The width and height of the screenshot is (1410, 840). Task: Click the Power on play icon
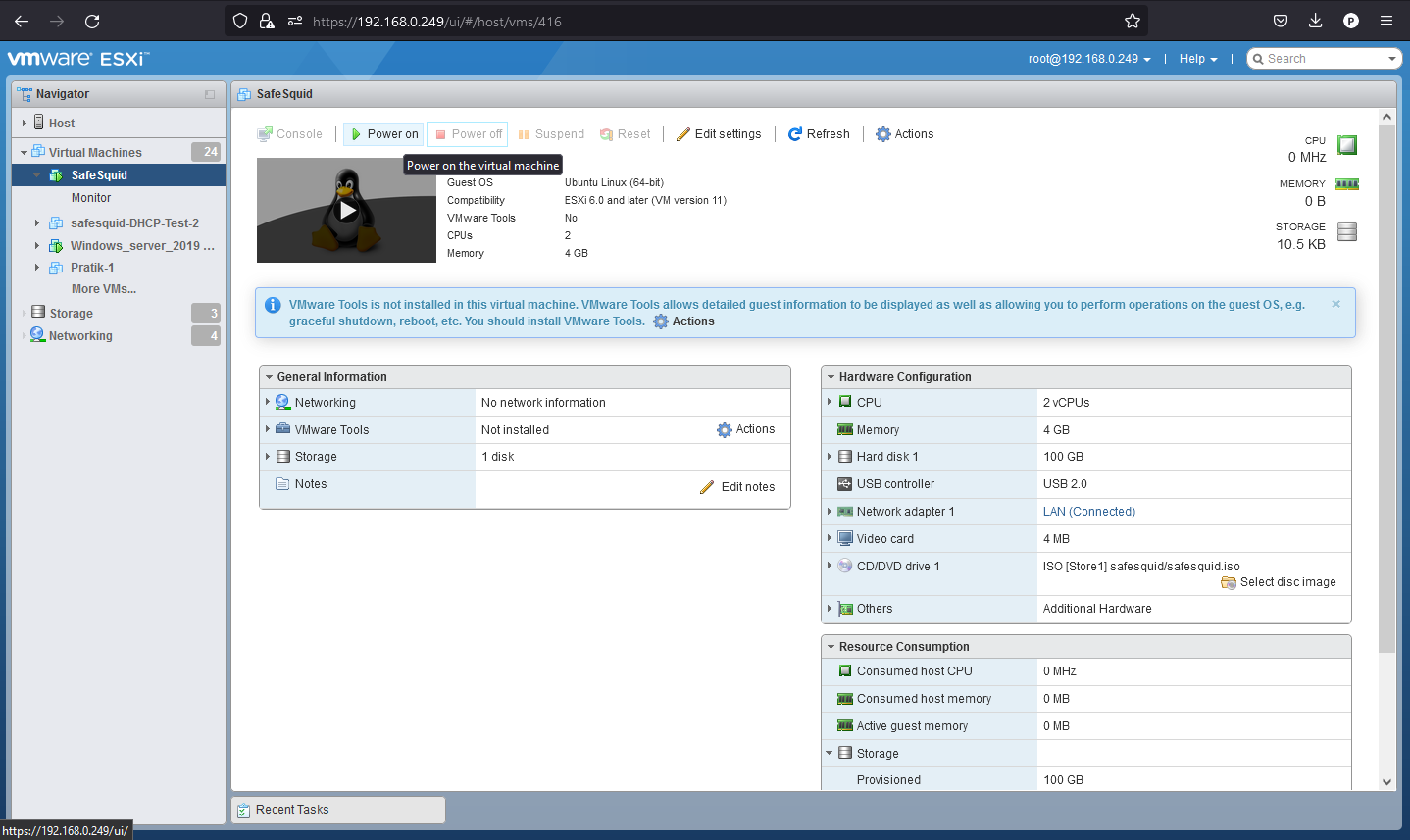(x=357, y=134)
